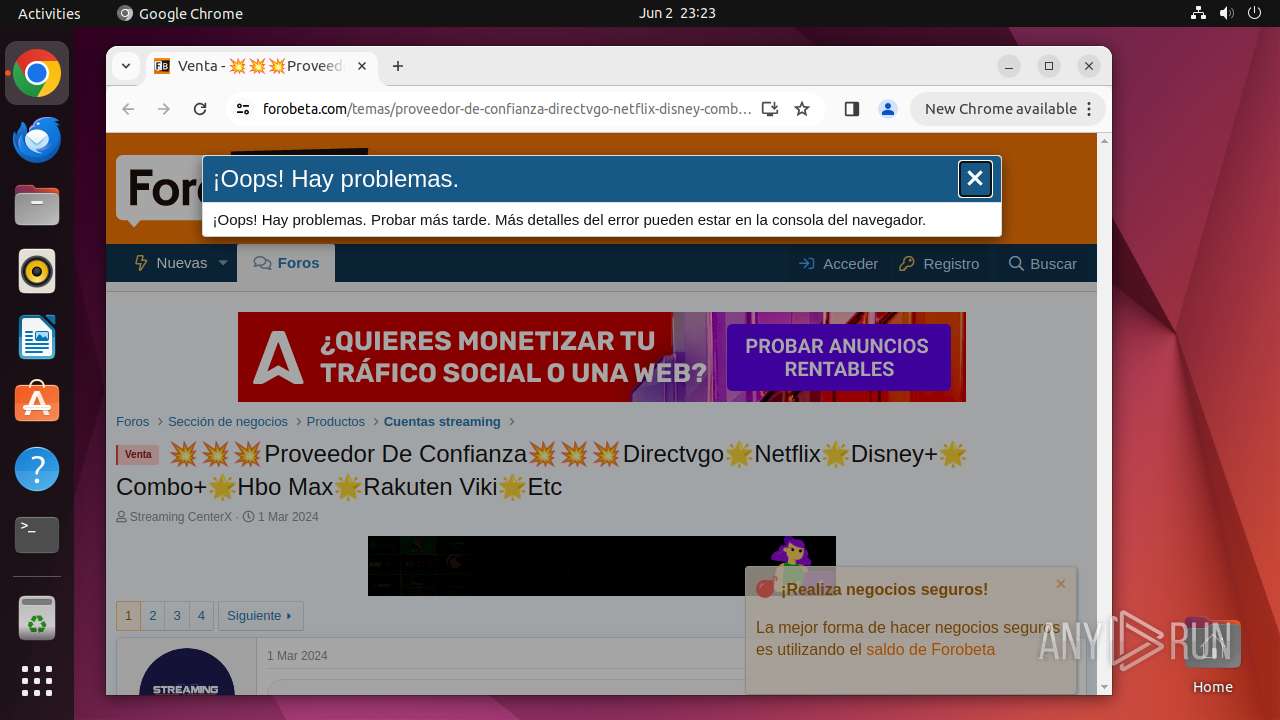Click the forobeta.com address bar

(507, 109)
